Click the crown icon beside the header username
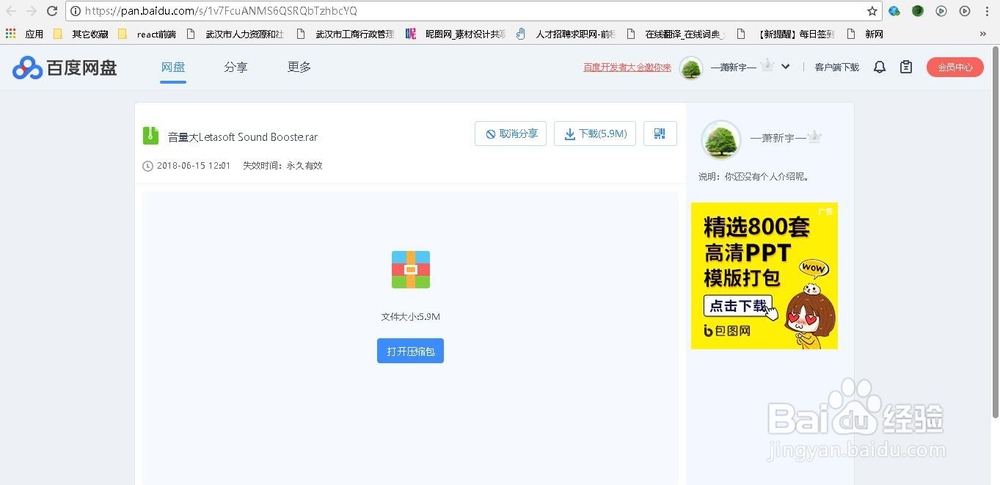The image size is (1000, 485). click(x=767, y=66)
